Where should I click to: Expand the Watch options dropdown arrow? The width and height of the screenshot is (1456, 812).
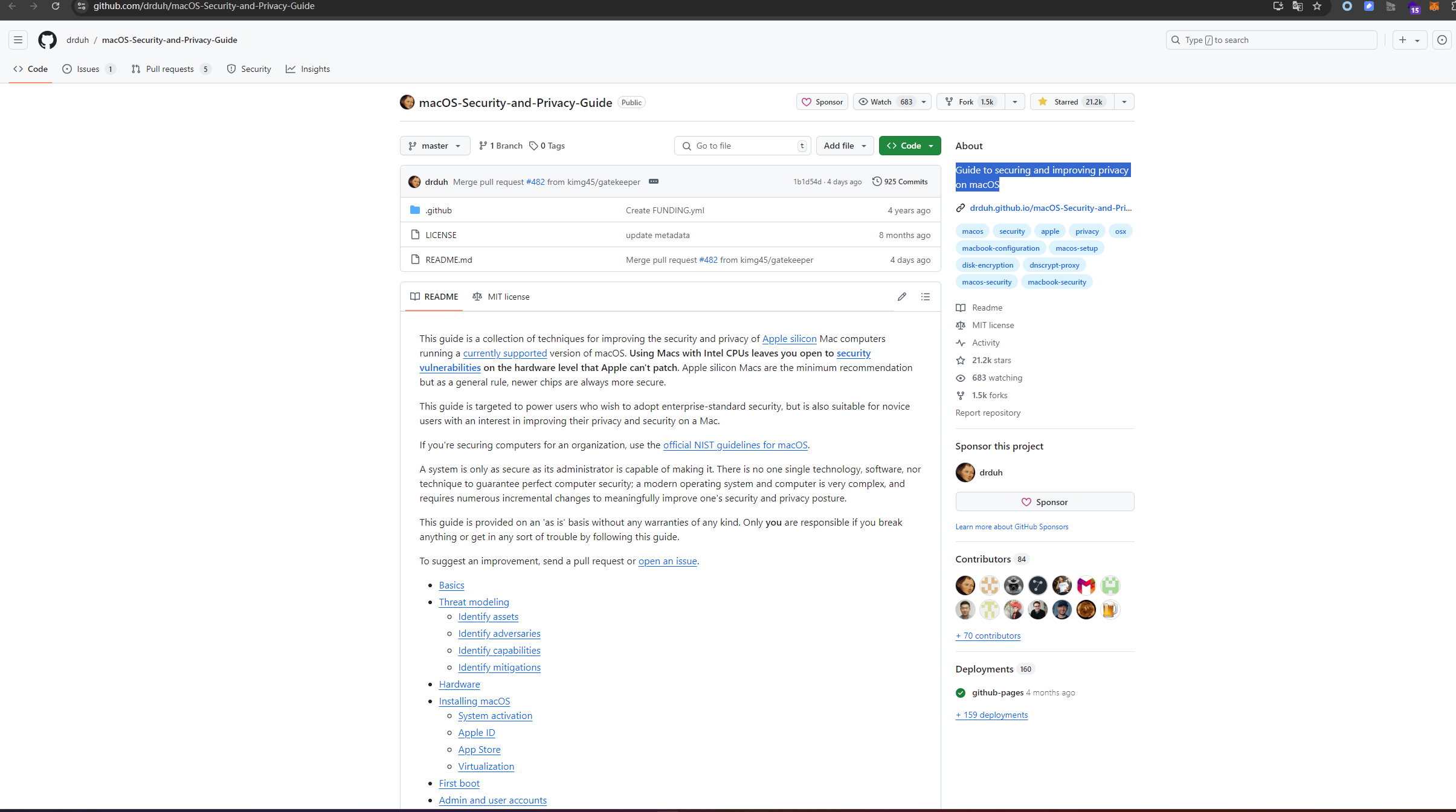click(x=924, y=101)
